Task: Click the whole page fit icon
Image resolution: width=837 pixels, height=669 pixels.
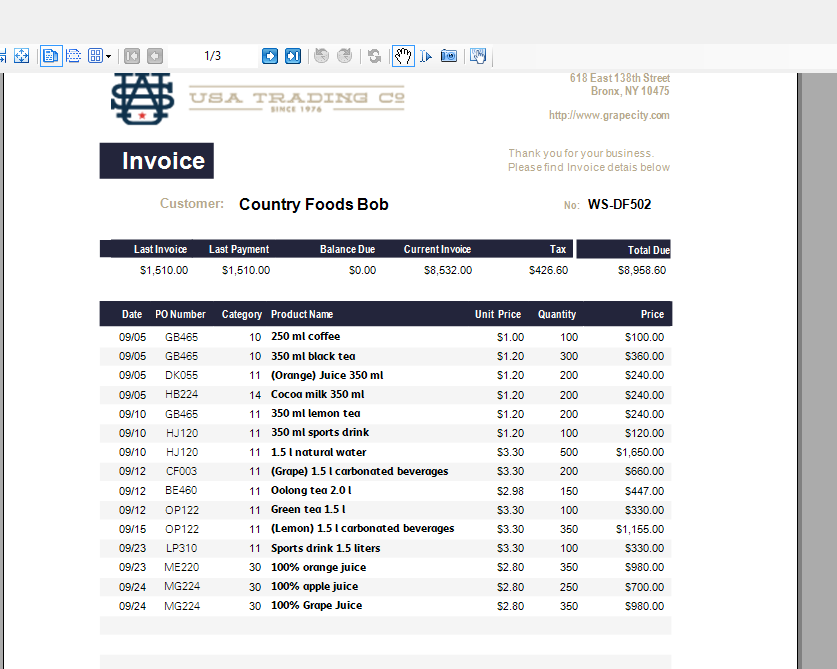Action: click(21, 56)
